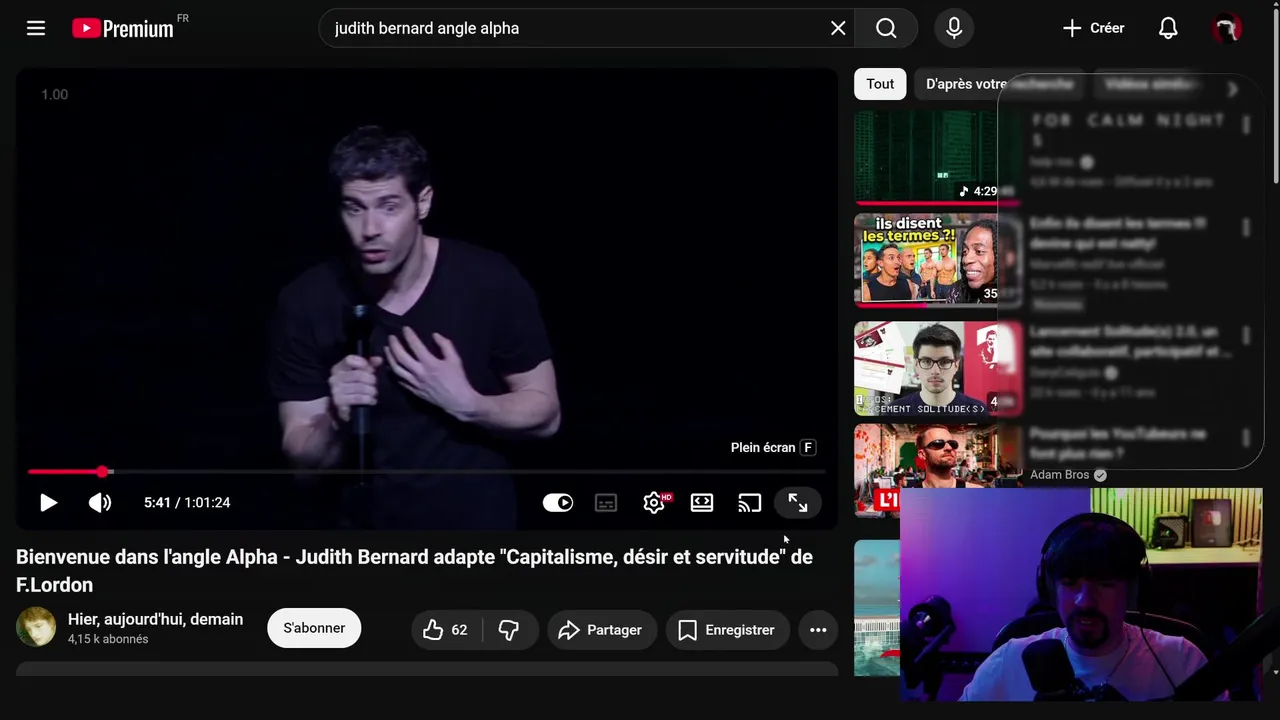The image size is (1280, 720).
Task: Click the video title text
Action: [x=414, y=570]
